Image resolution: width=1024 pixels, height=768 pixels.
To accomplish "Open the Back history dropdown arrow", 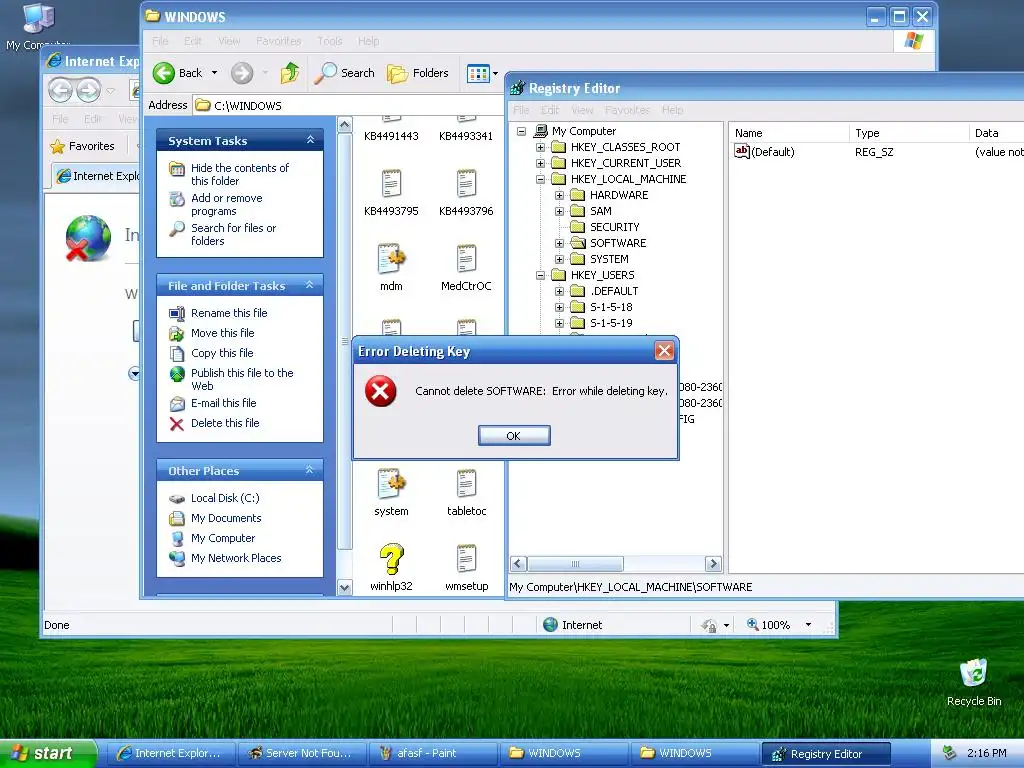I will click(x=214, y=73).
